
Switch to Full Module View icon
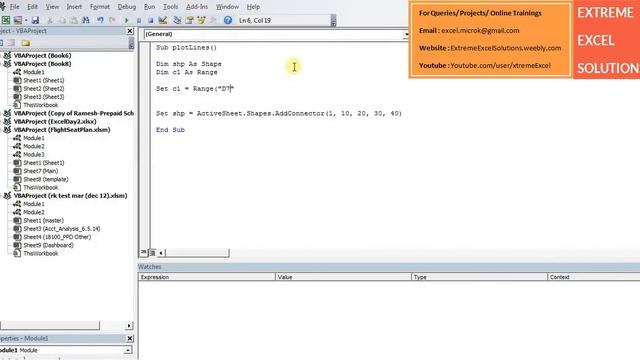pos(152,253)
